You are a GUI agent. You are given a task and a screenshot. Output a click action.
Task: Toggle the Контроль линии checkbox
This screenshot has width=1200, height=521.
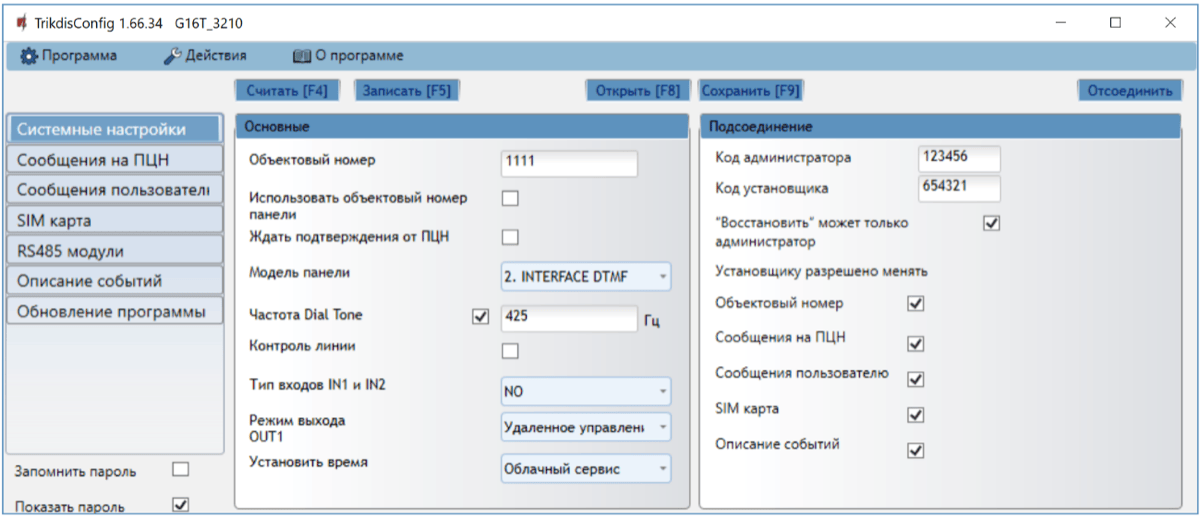coord(510,350)
